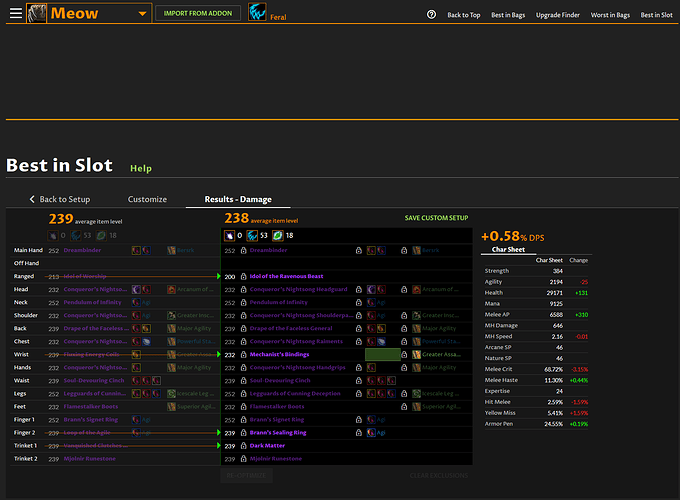Click Arcanum enchant icon in optimized Headguard row
This screenshot has width=680, height=500.
click(x=416, y=289)
